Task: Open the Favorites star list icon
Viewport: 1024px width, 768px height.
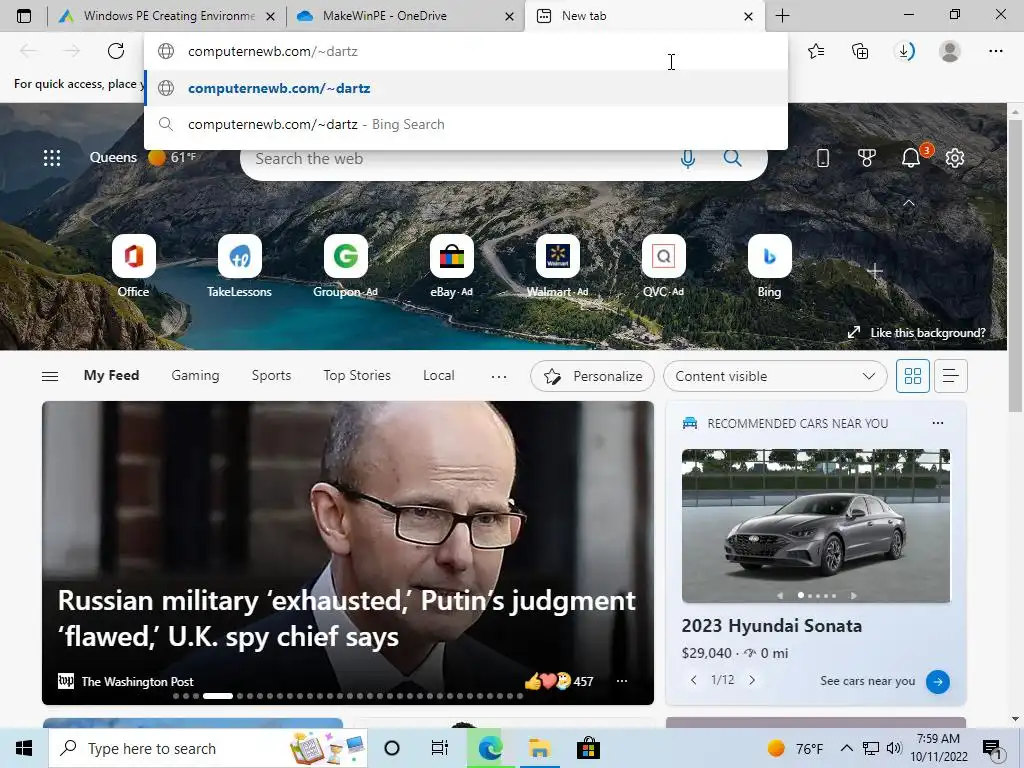Action: point(816,51)
